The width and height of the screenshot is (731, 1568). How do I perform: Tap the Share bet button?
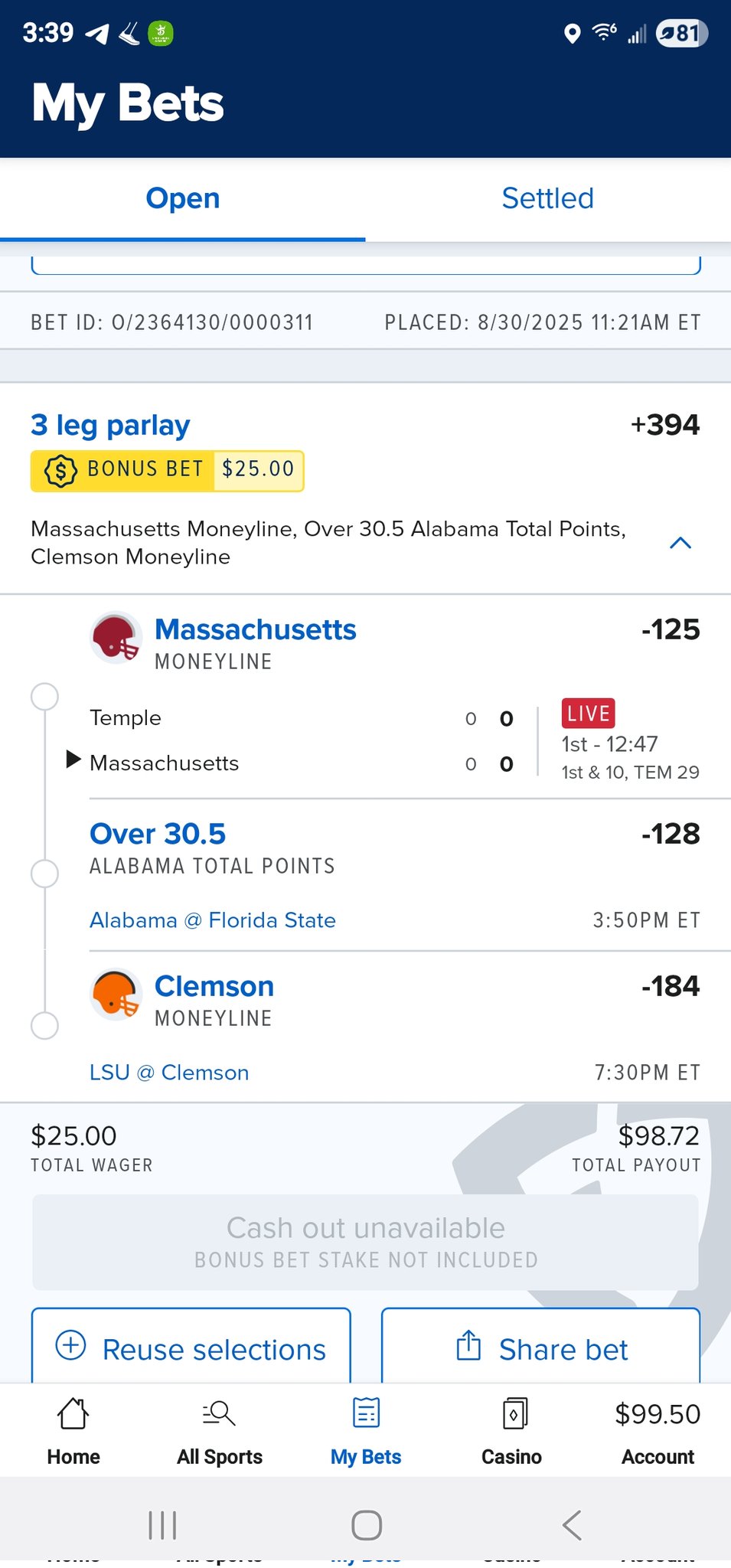541,1349
